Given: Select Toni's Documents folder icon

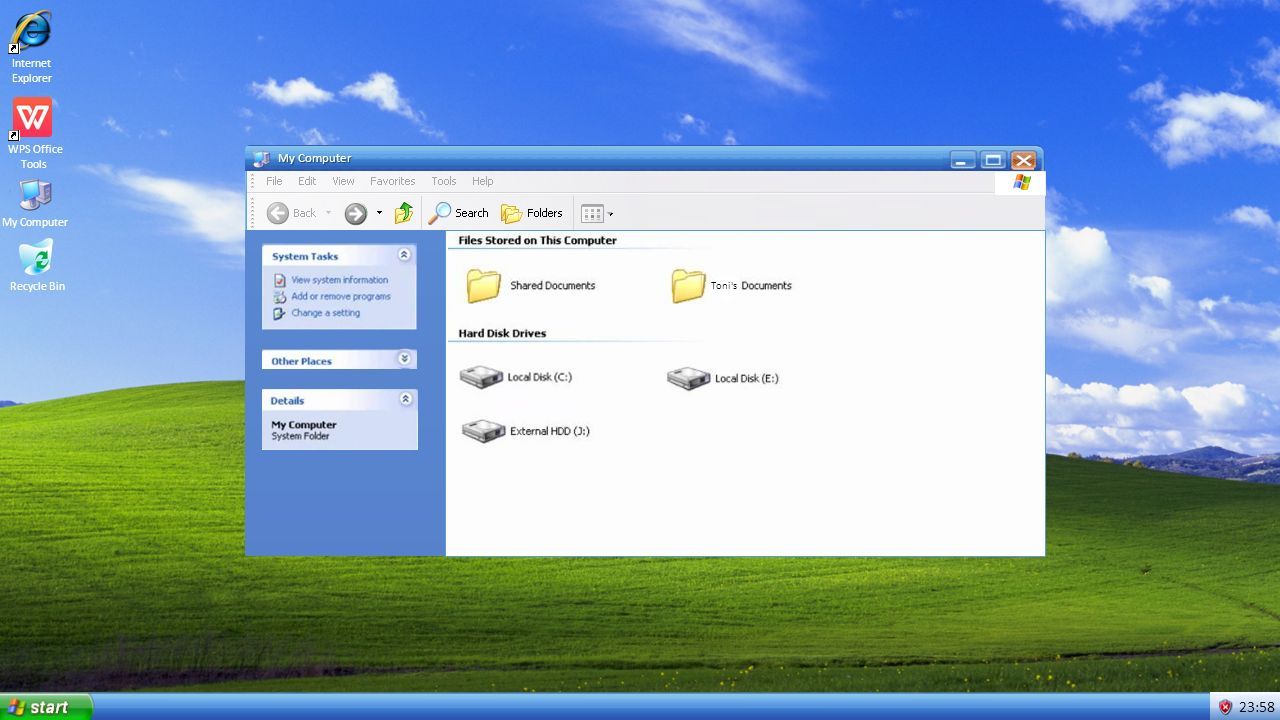Looking at the screenshot, I should click(x=688, y=286).
